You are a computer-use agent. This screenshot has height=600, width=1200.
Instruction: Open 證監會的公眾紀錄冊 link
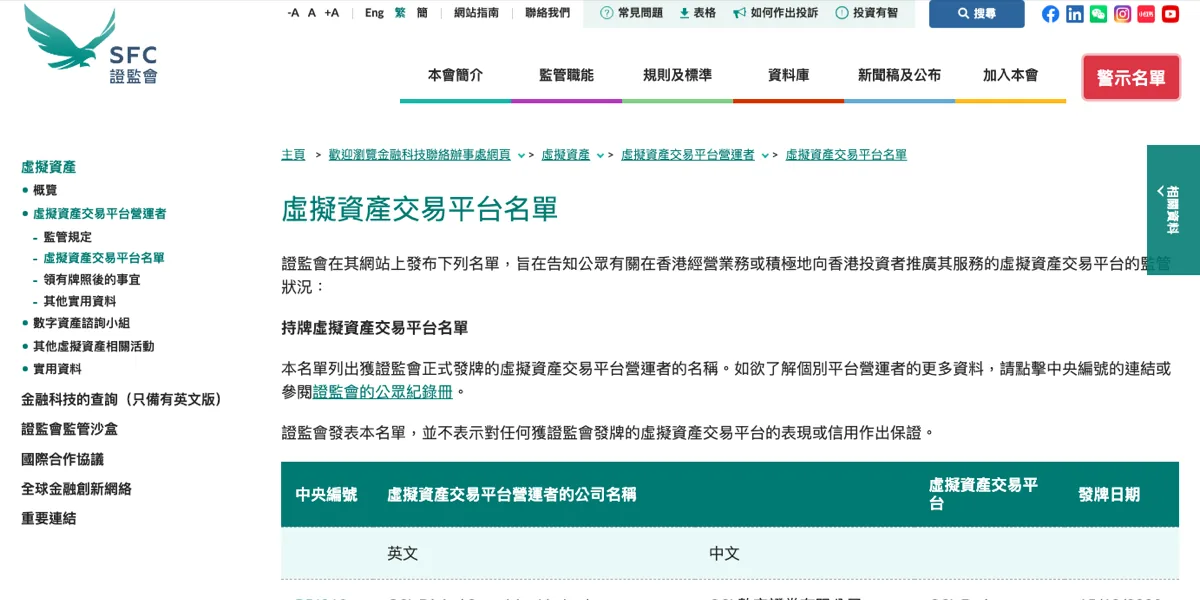coord(383,392)
